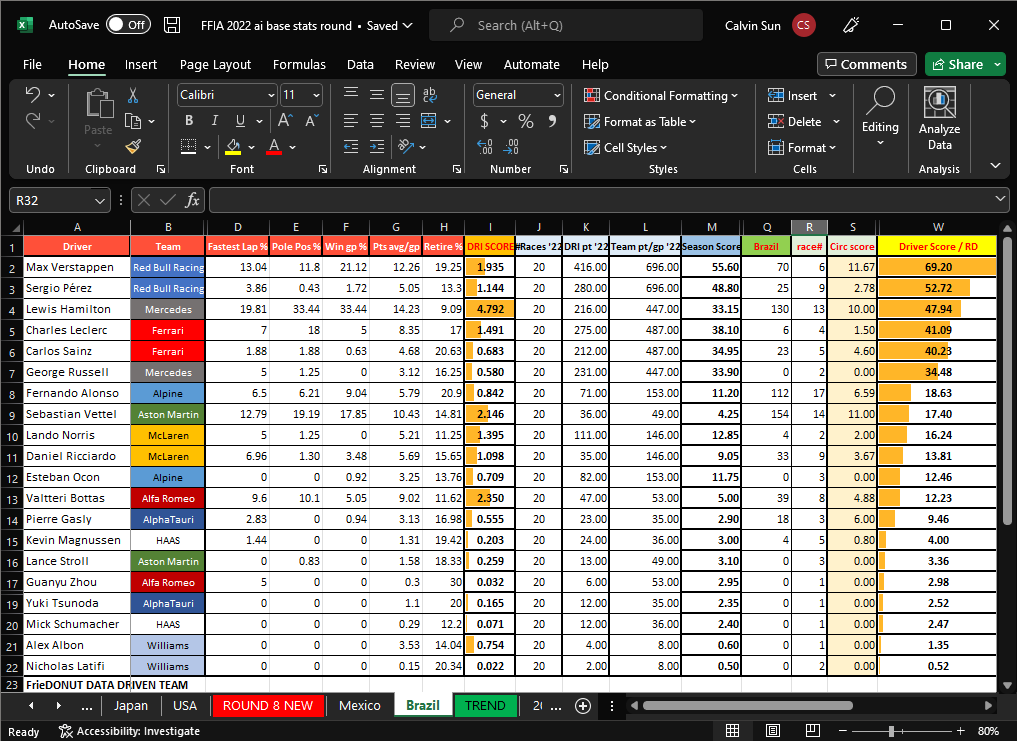Click the Center horizontal align icon
Viewport: 1017px width, 741px height.
coord(377,121)
